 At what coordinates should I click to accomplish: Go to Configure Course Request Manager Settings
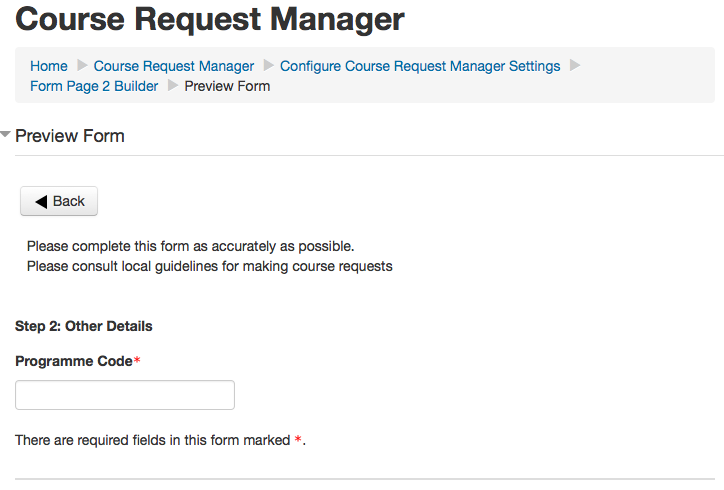pyautogui.click(x=420, y=66)
